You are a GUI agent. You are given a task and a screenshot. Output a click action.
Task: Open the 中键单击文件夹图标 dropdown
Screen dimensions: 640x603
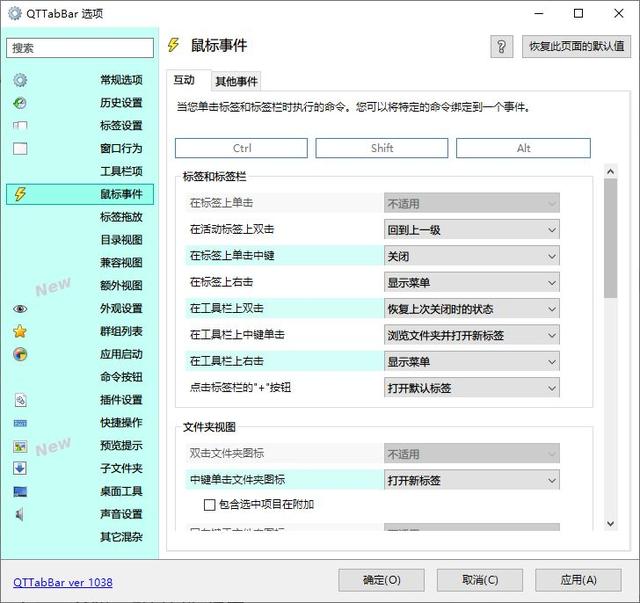click(x=471, y=480)
